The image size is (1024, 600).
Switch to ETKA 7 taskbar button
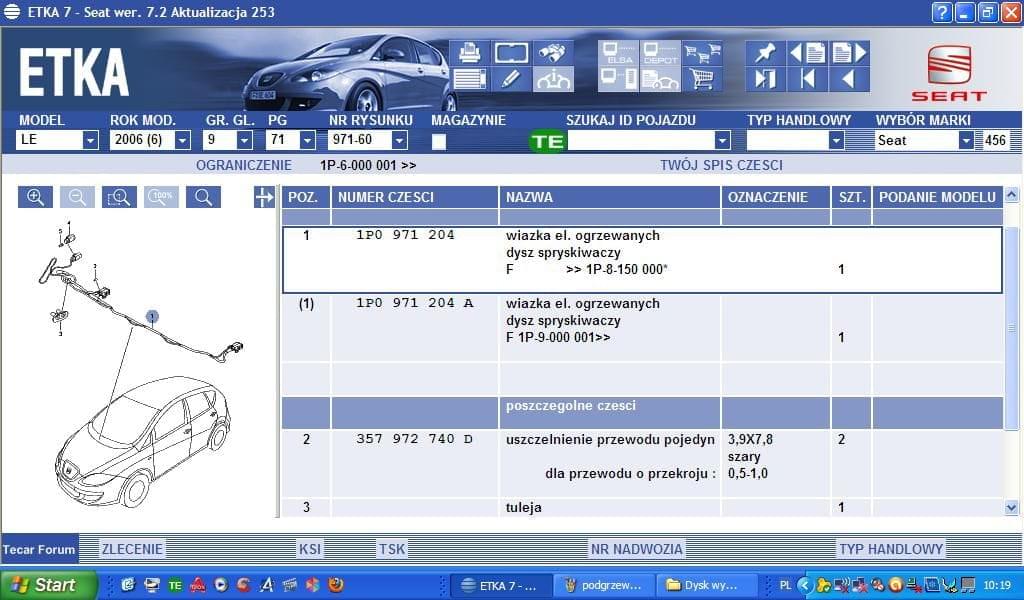[x=501, y=586]
